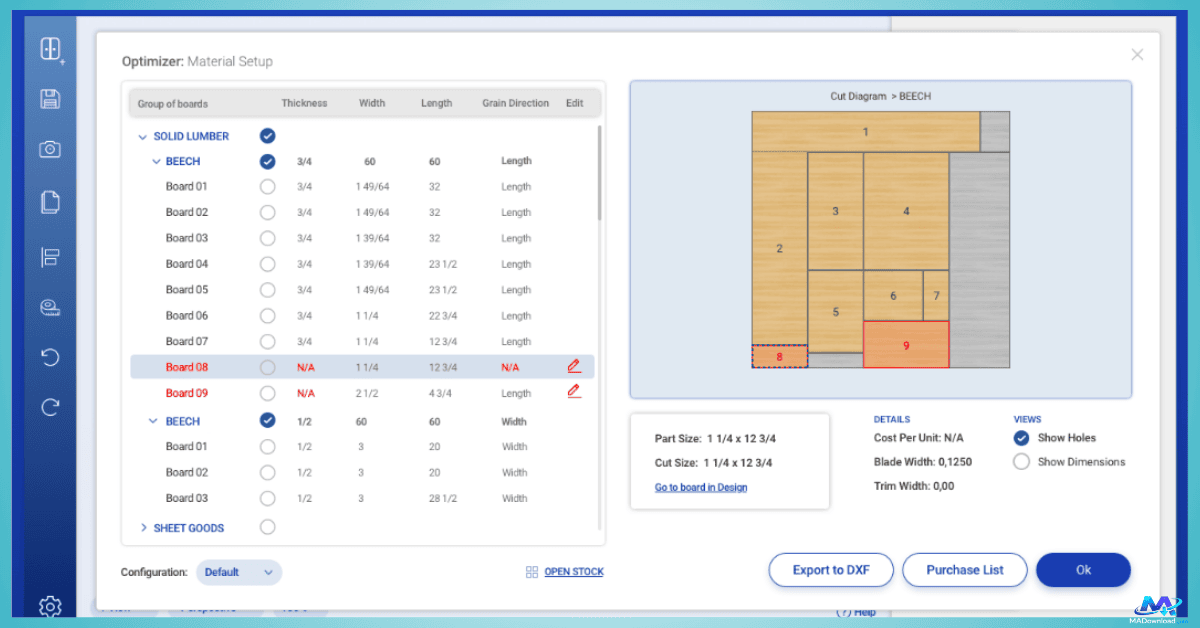The width and height of the screenshot is (1200, 628).
Task: Click the save project icon
Action: coord(50,98)
